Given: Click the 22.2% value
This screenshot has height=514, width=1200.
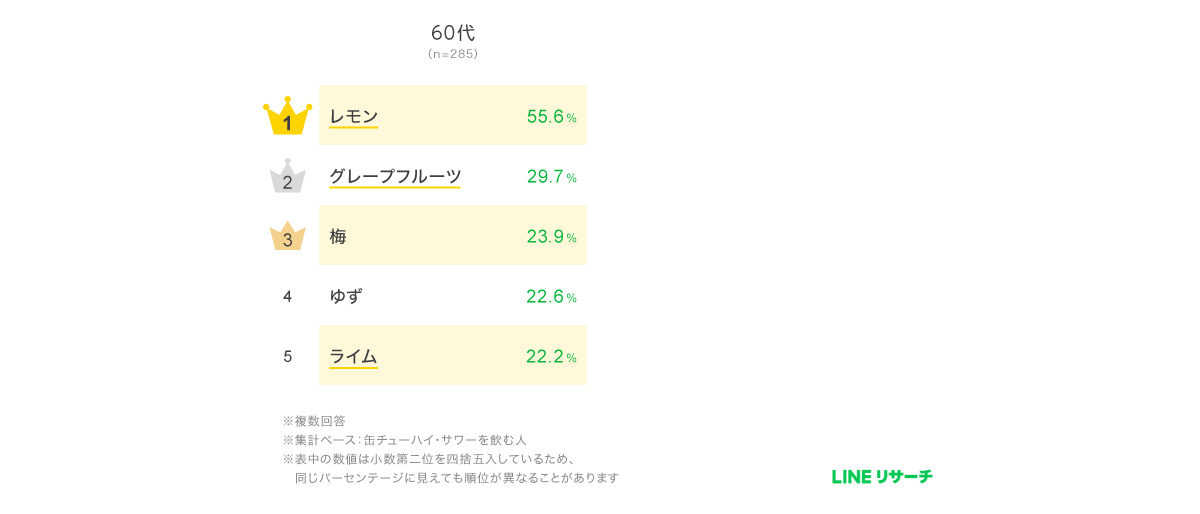Looking at the screenshot, I should pos(551,357).
